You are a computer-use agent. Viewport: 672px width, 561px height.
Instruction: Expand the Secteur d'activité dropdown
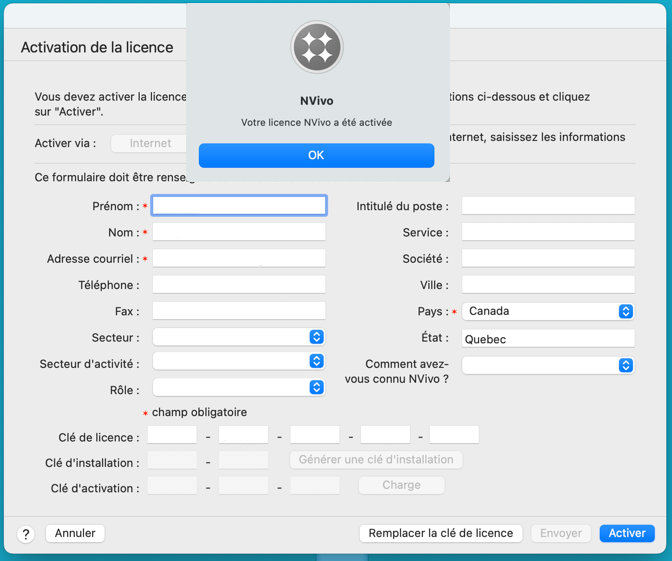point(239,361)
